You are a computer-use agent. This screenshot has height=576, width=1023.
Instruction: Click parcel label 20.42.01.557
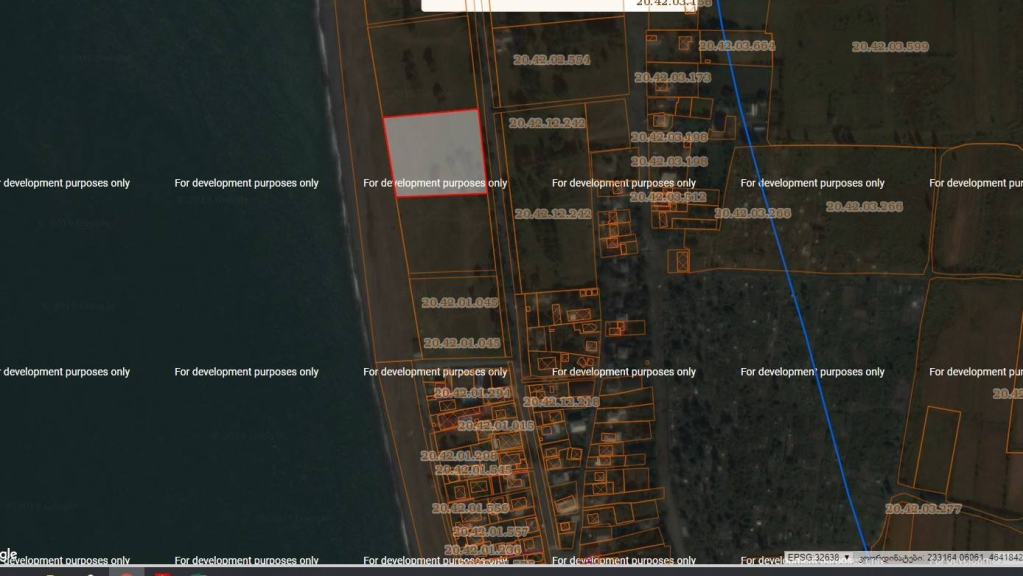pyautogui.click(x=491, y=532)
